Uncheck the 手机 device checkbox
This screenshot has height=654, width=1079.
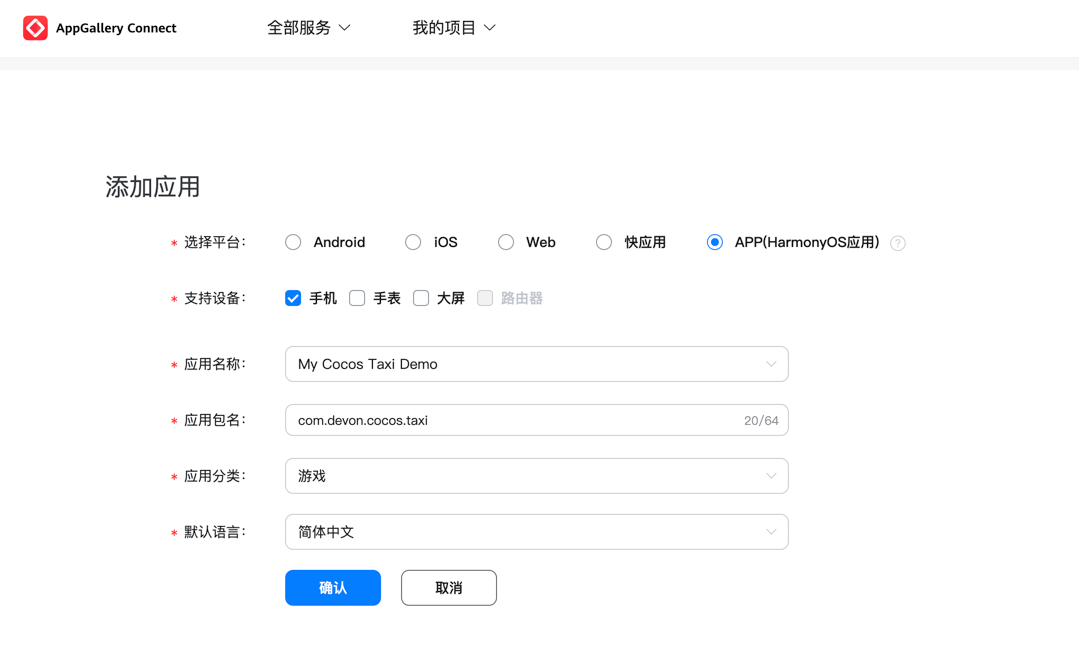[293, 297]
